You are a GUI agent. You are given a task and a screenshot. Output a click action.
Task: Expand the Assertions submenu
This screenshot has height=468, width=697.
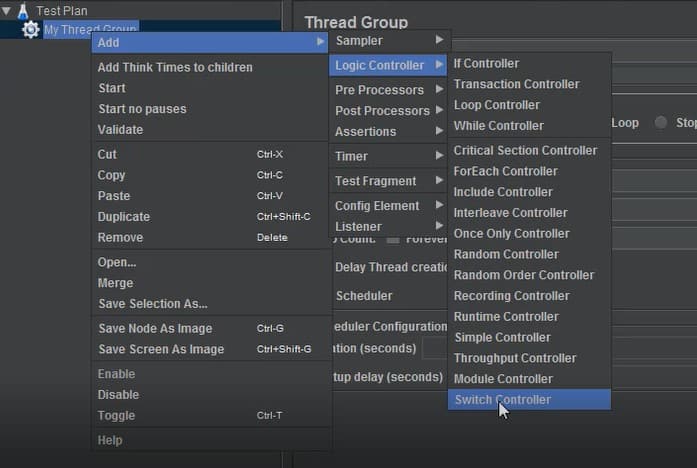(388, 132)
